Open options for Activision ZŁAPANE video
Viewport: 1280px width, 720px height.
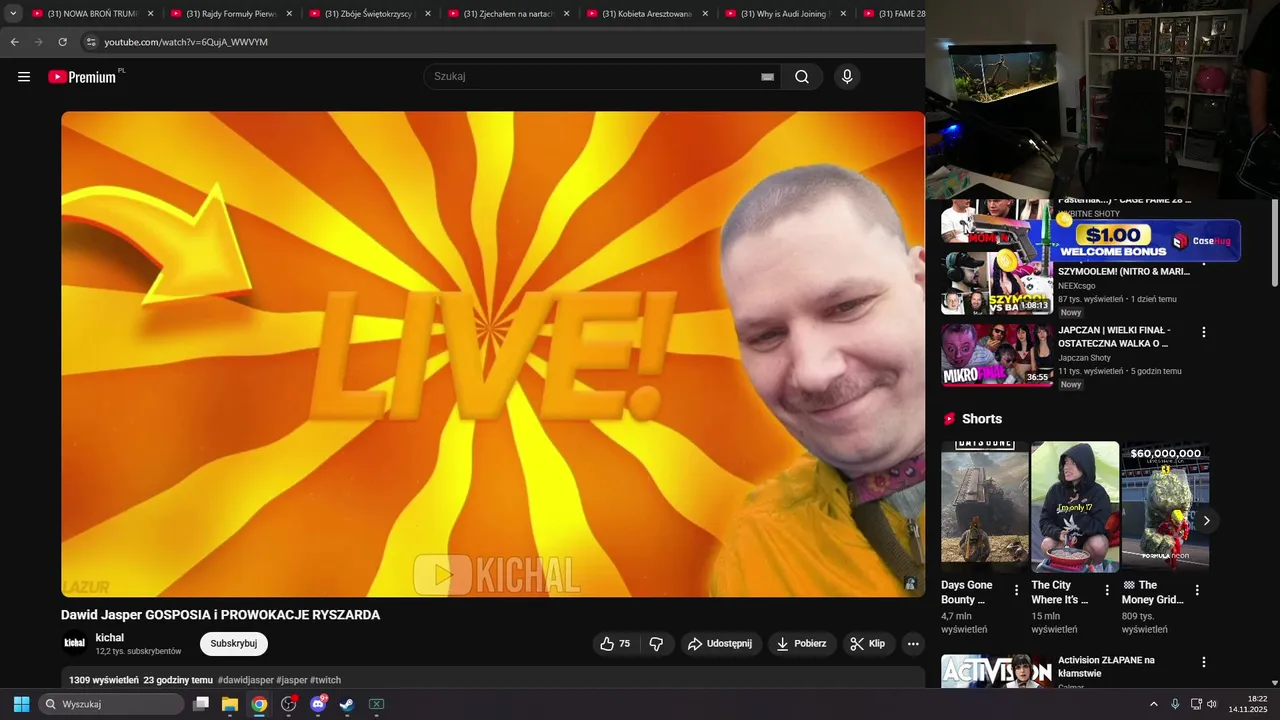click(x=1204, y=662)
